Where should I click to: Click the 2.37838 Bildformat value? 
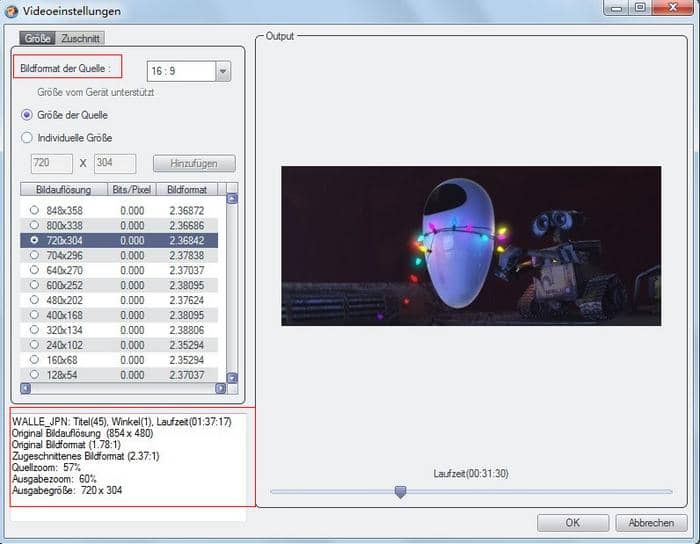[187, 256]
